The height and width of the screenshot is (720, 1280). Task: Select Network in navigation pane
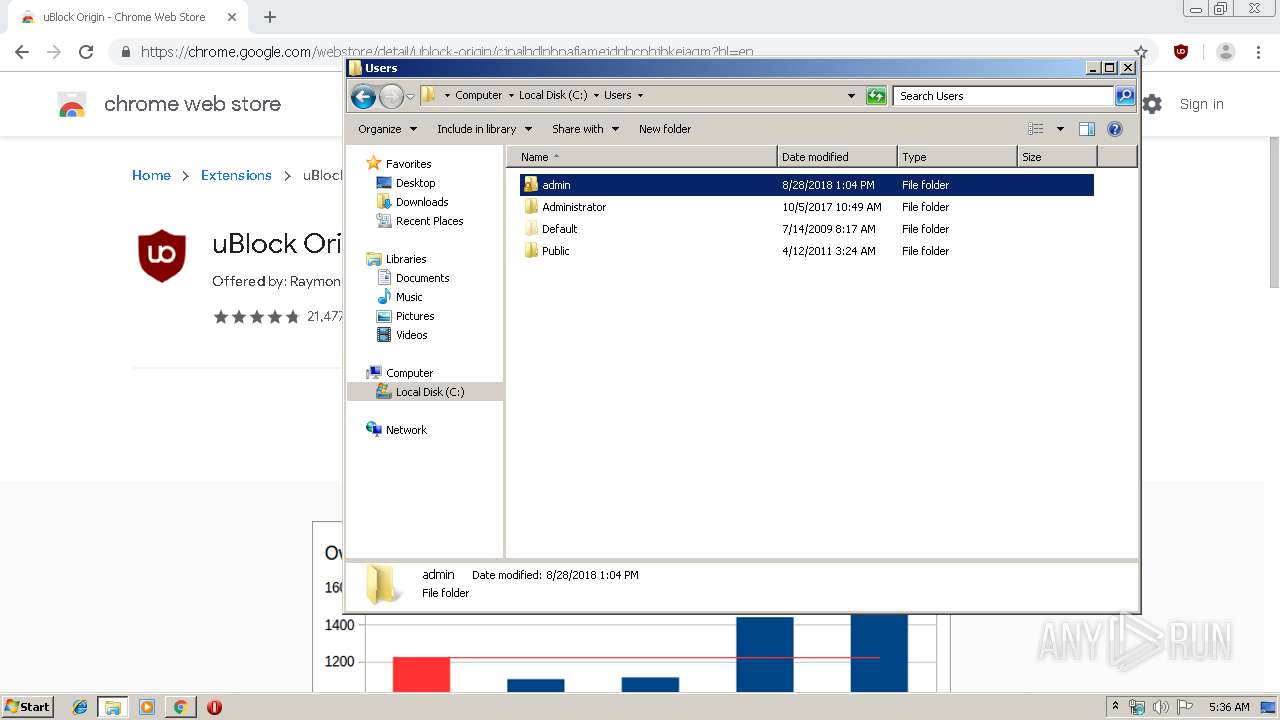coord(397,430)
